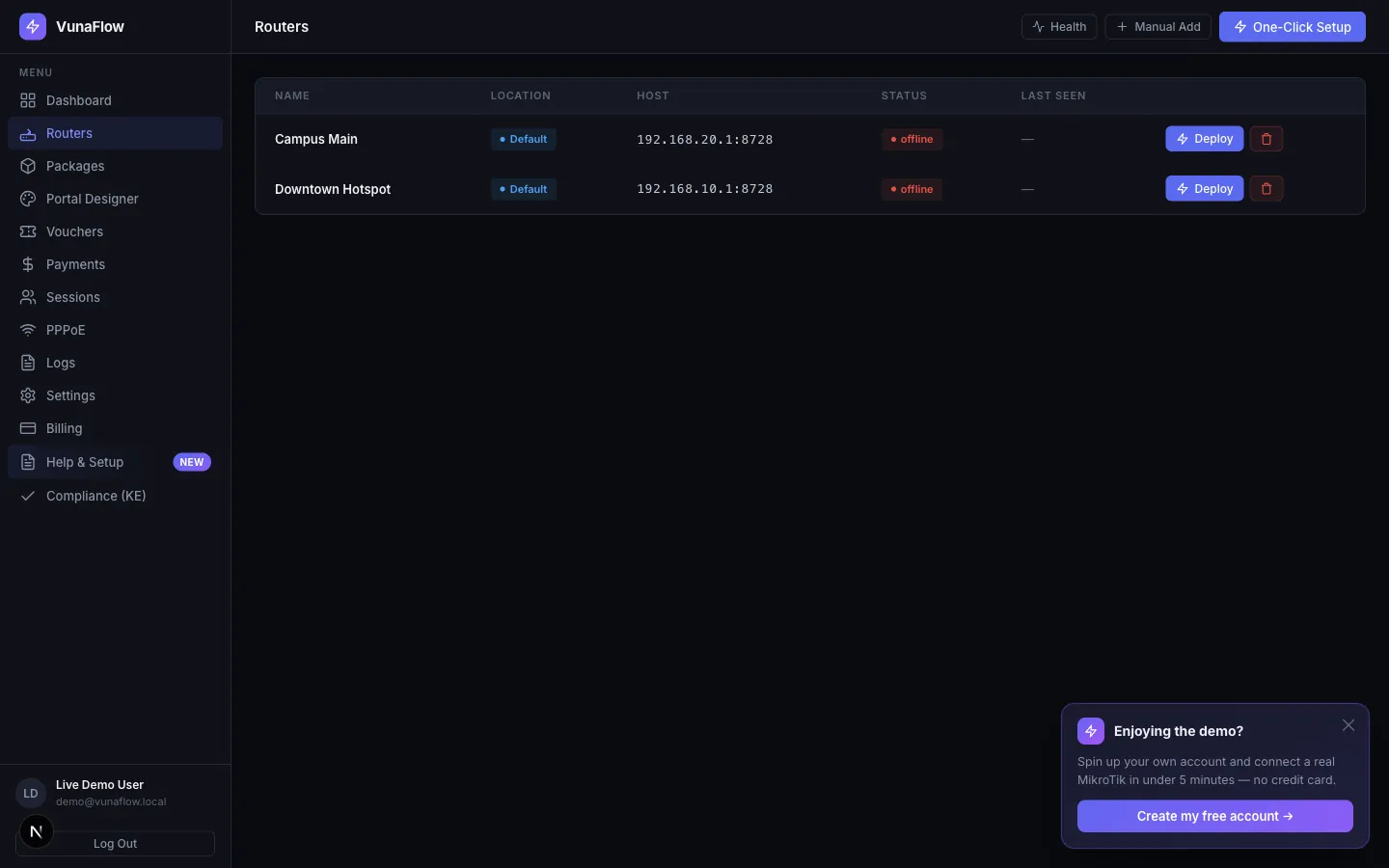1389x868 pixels.
Task: Click the NEW badge beside Help & Setup
Action: [x=192, y=462]
